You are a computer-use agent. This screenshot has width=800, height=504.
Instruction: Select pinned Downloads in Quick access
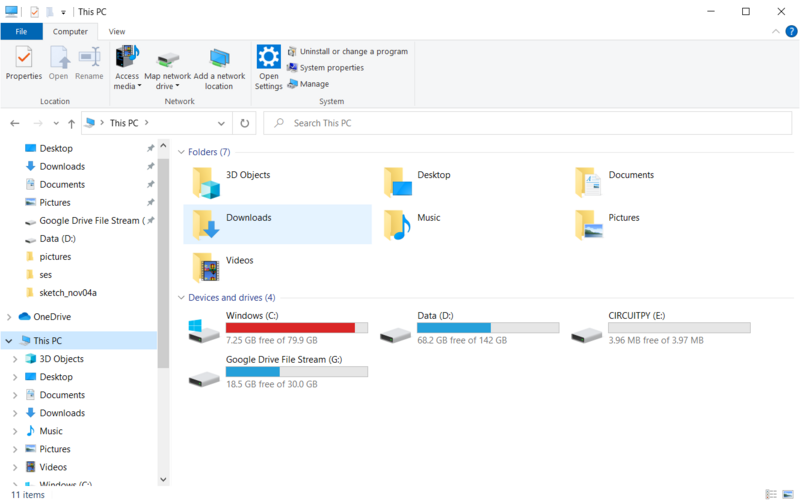62,166
